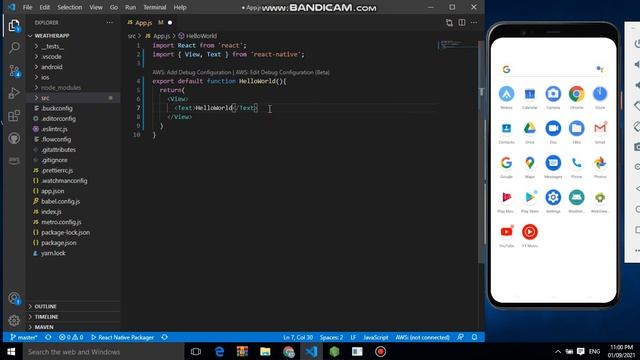Click errors and warnings count in status bar
Viewport: 640px width, 360px height.
pos(71,337)
